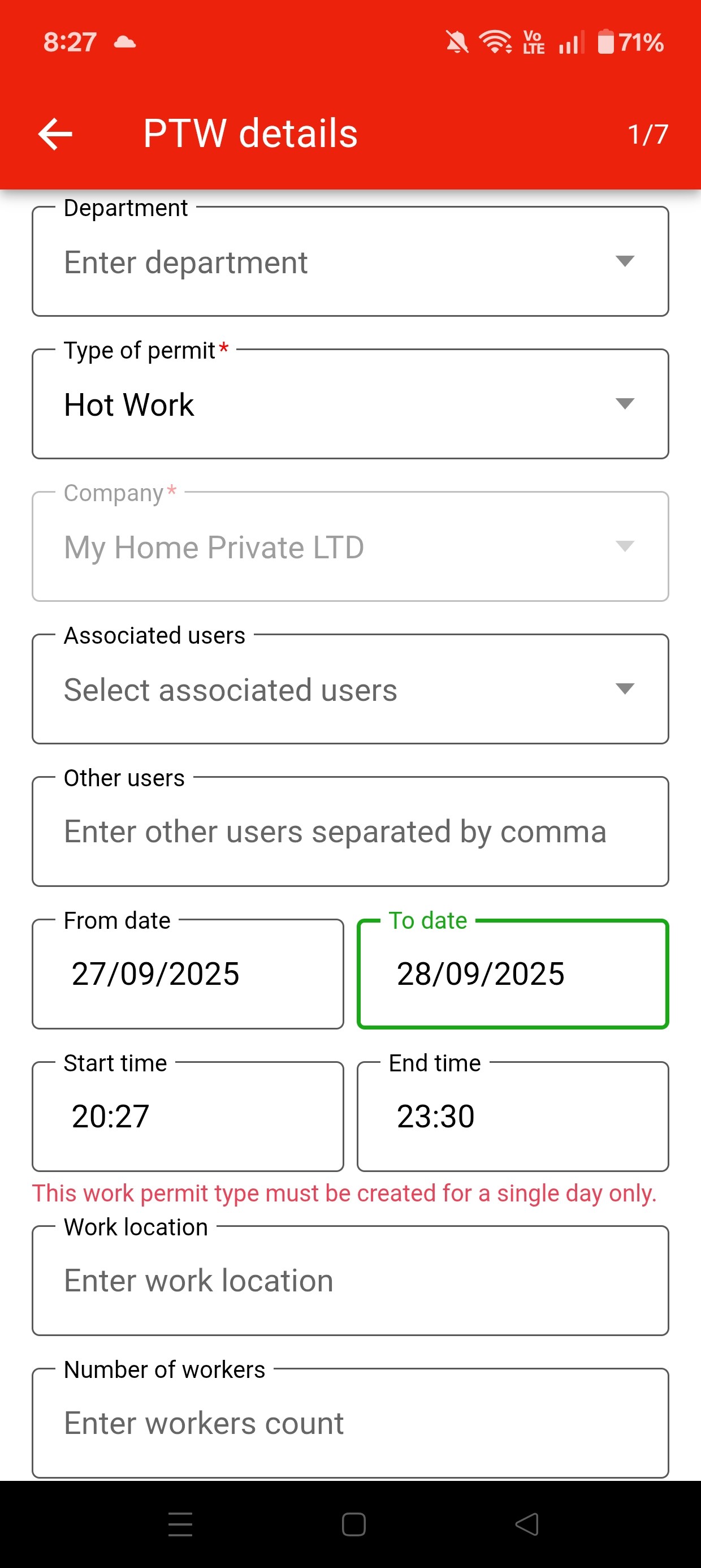
Task: Tap the Start time field 20:27
Action: (188, 1117)
